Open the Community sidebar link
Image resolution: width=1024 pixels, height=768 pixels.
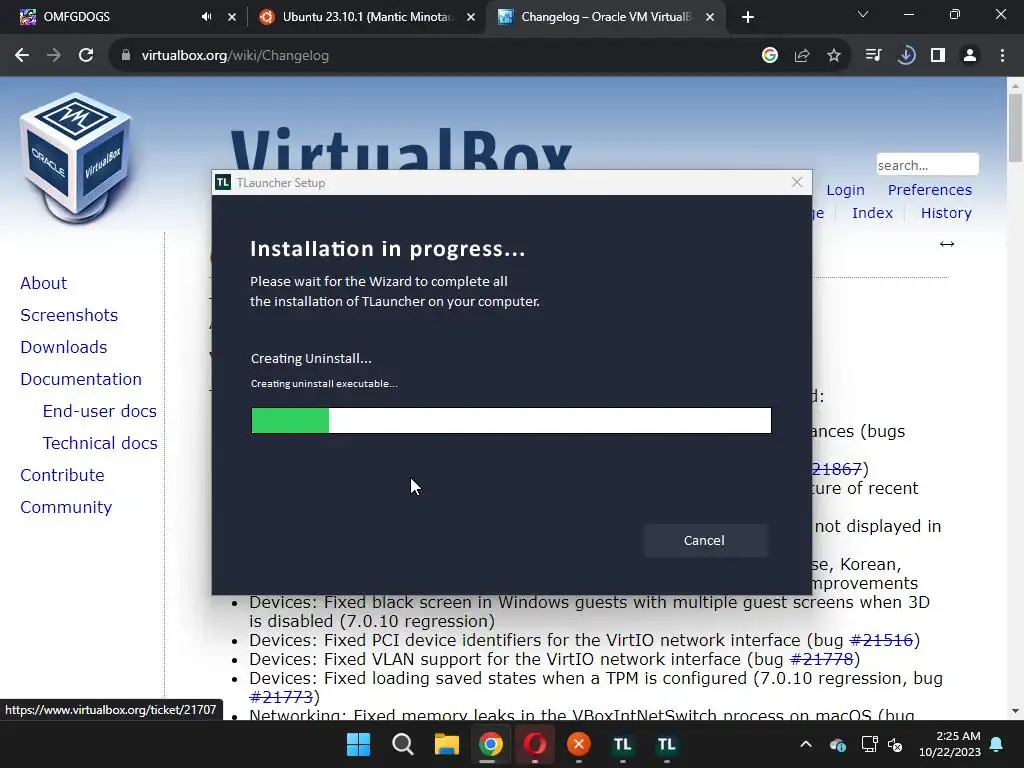pyautogui.click(x=66, y=507)
